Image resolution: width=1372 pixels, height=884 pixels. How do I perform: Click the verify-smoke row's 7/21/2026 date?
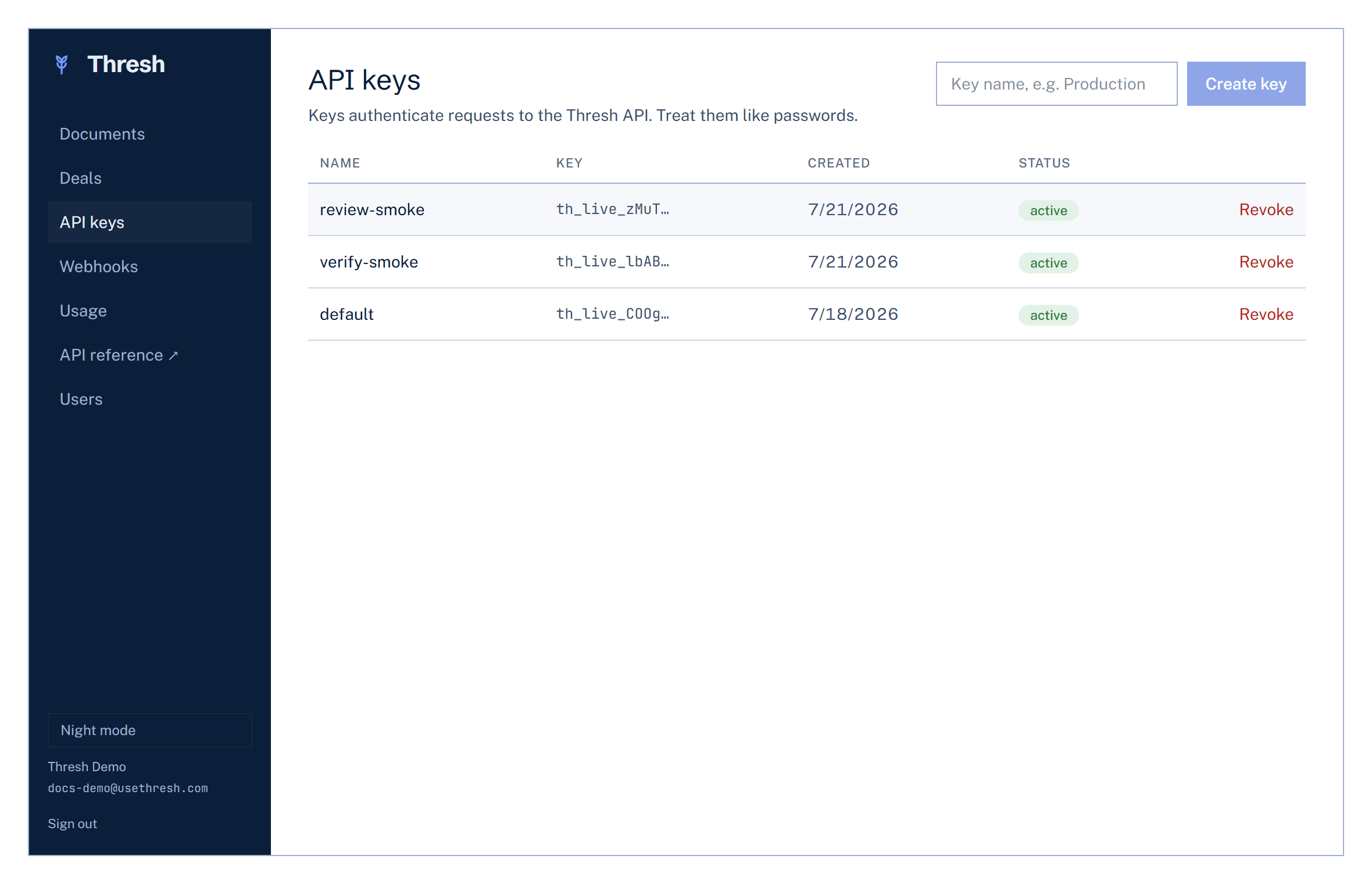[853, 262]
